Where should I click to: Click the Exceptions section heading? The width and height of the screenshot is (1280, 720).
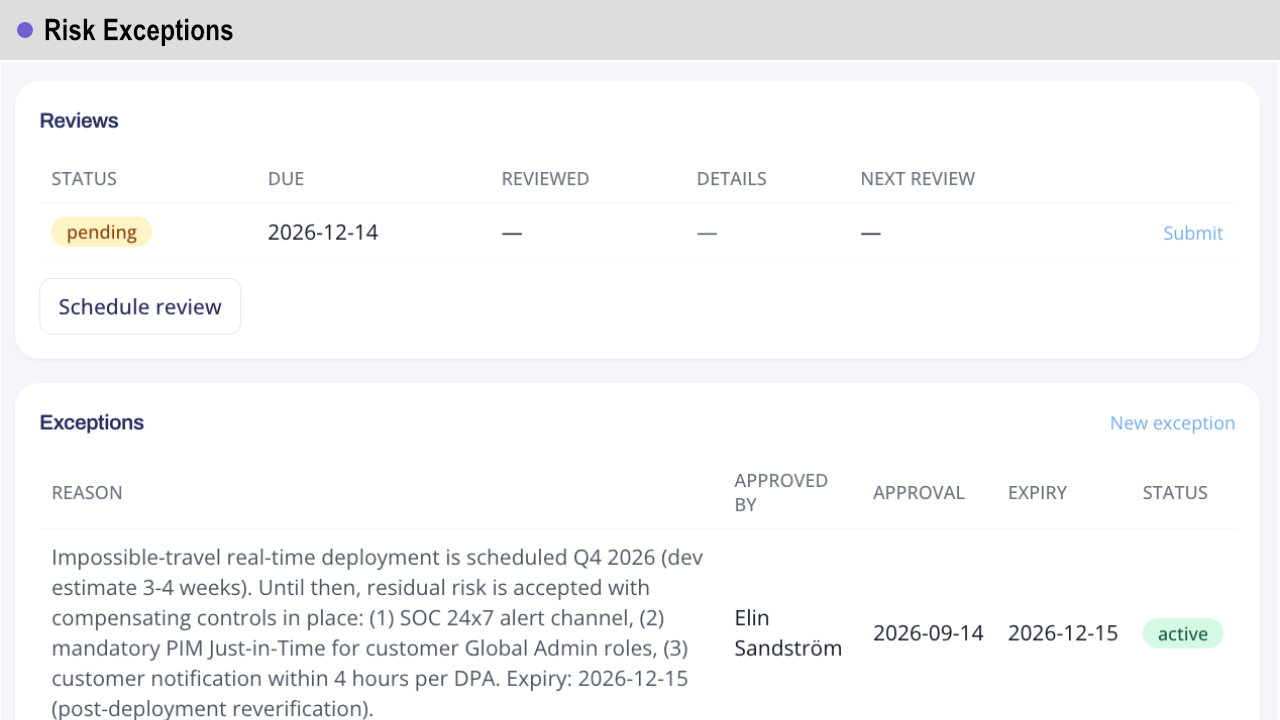coord(92,423)
